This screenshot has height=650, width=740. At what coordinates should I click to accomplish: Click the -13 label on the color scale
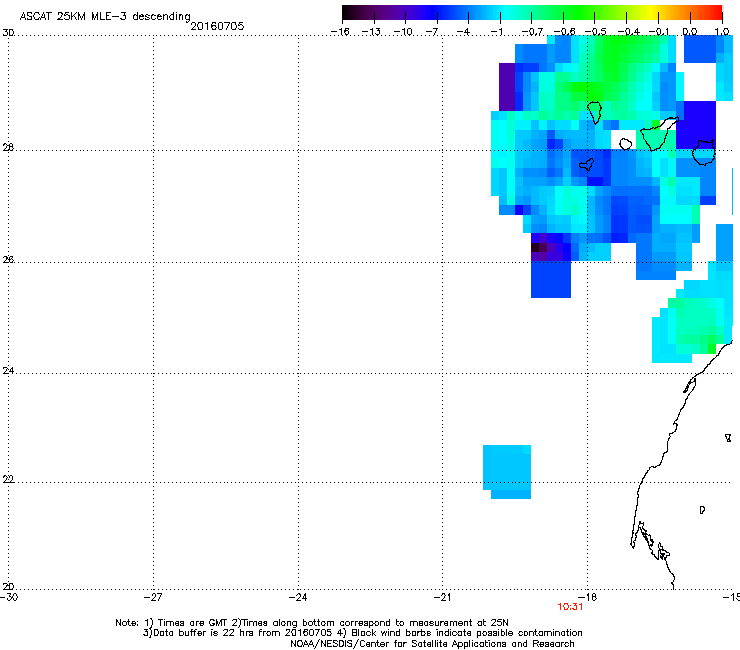pos(371,32)
